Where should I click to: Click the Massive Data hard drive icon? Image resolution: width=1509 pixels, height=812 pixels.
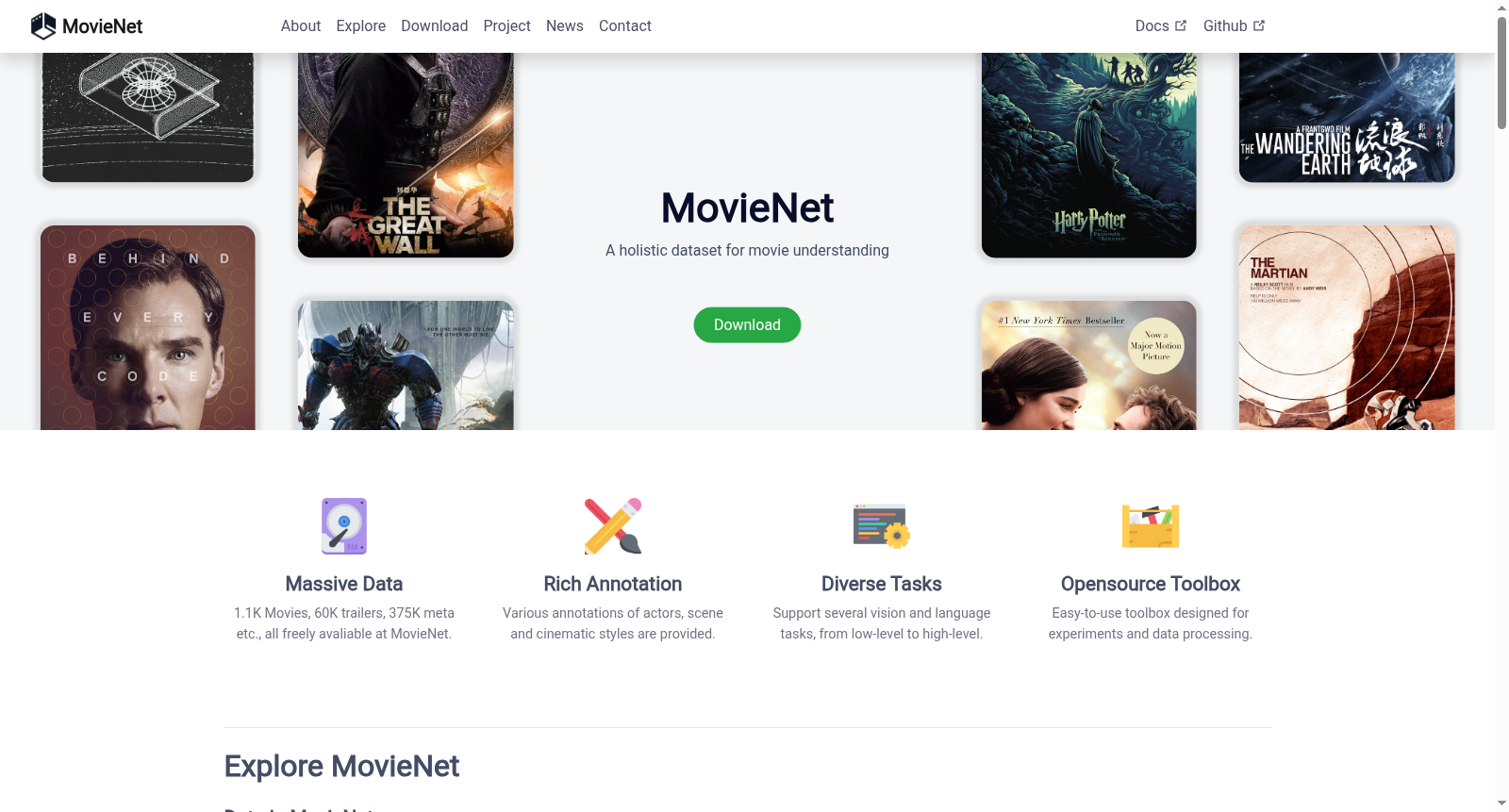(344, 526)
